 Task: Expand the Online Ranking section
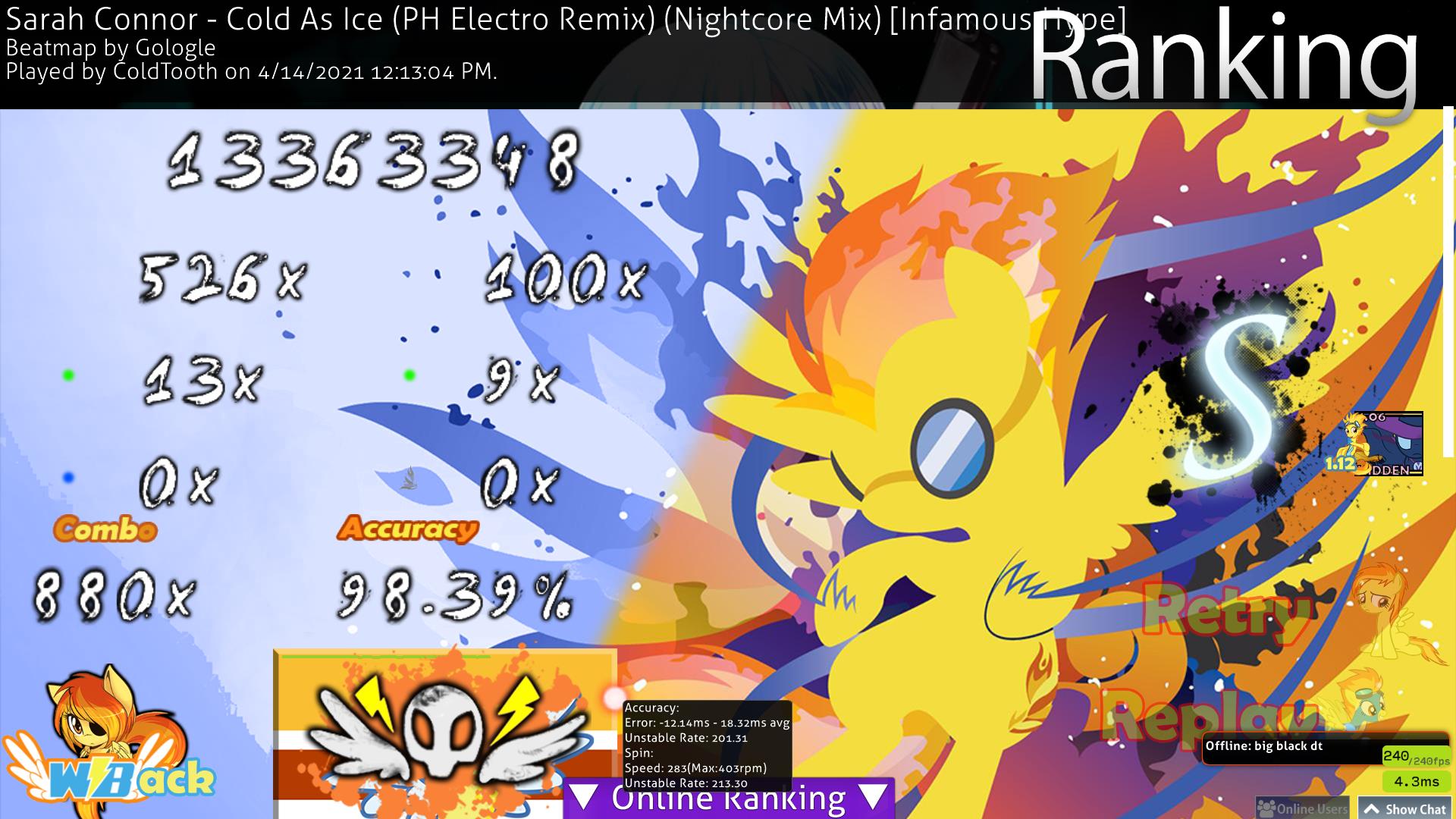click(729, 799)
